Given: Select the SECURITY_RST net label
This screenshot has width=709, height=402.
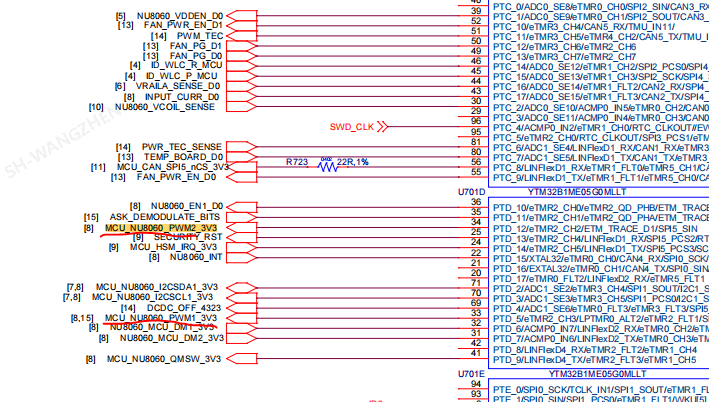Looking at the screenshot, I should pos(187,237).
